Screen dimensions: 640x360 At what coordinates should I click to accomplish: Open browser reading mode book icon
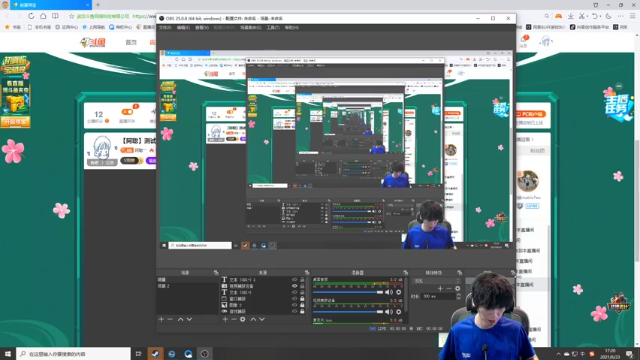click(x=55, y=16)
